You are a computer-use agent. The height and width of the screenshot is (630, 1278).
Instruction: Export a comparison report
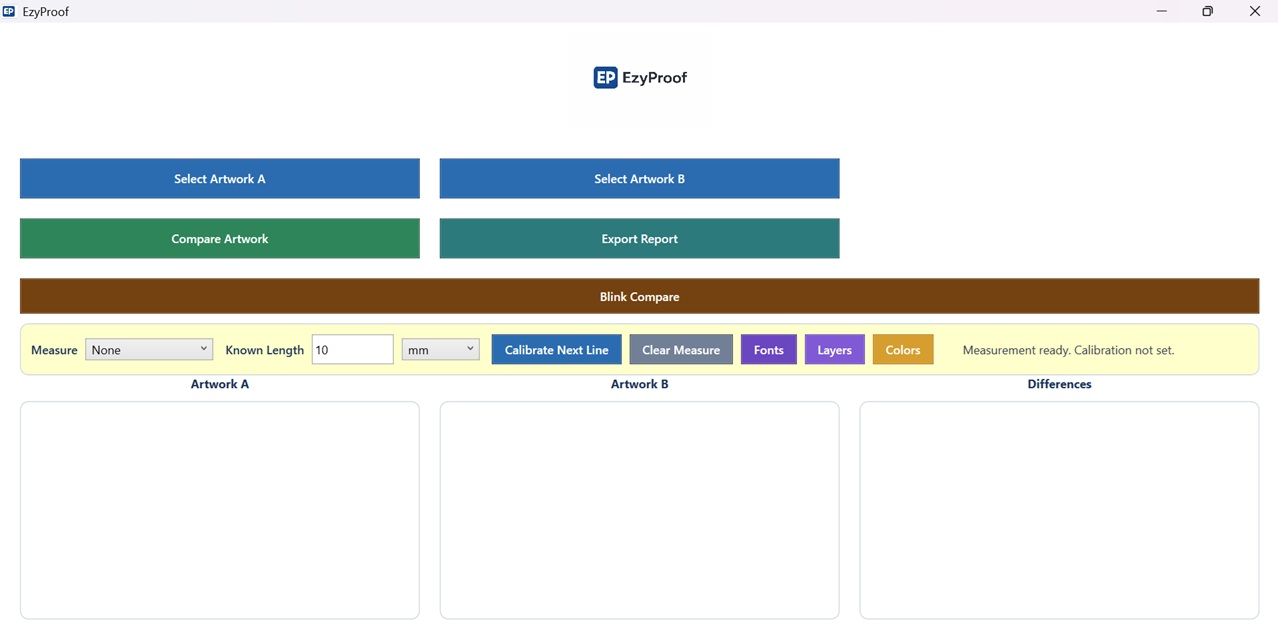coord(639,238)
